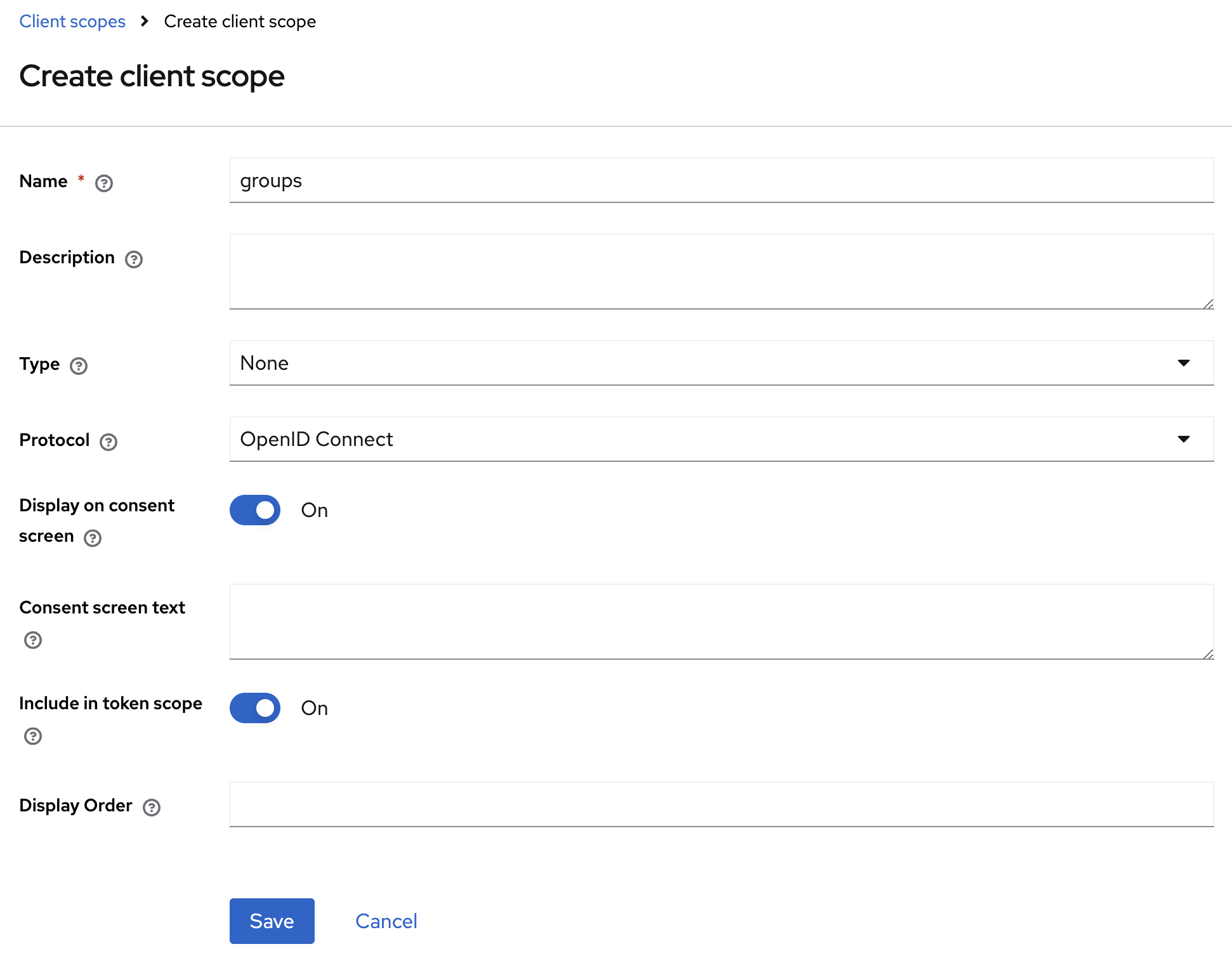Image resolution: width=1232 pixels, height=963 pixels.
Task: Open the Name field help icon
Action: [104, 183]
